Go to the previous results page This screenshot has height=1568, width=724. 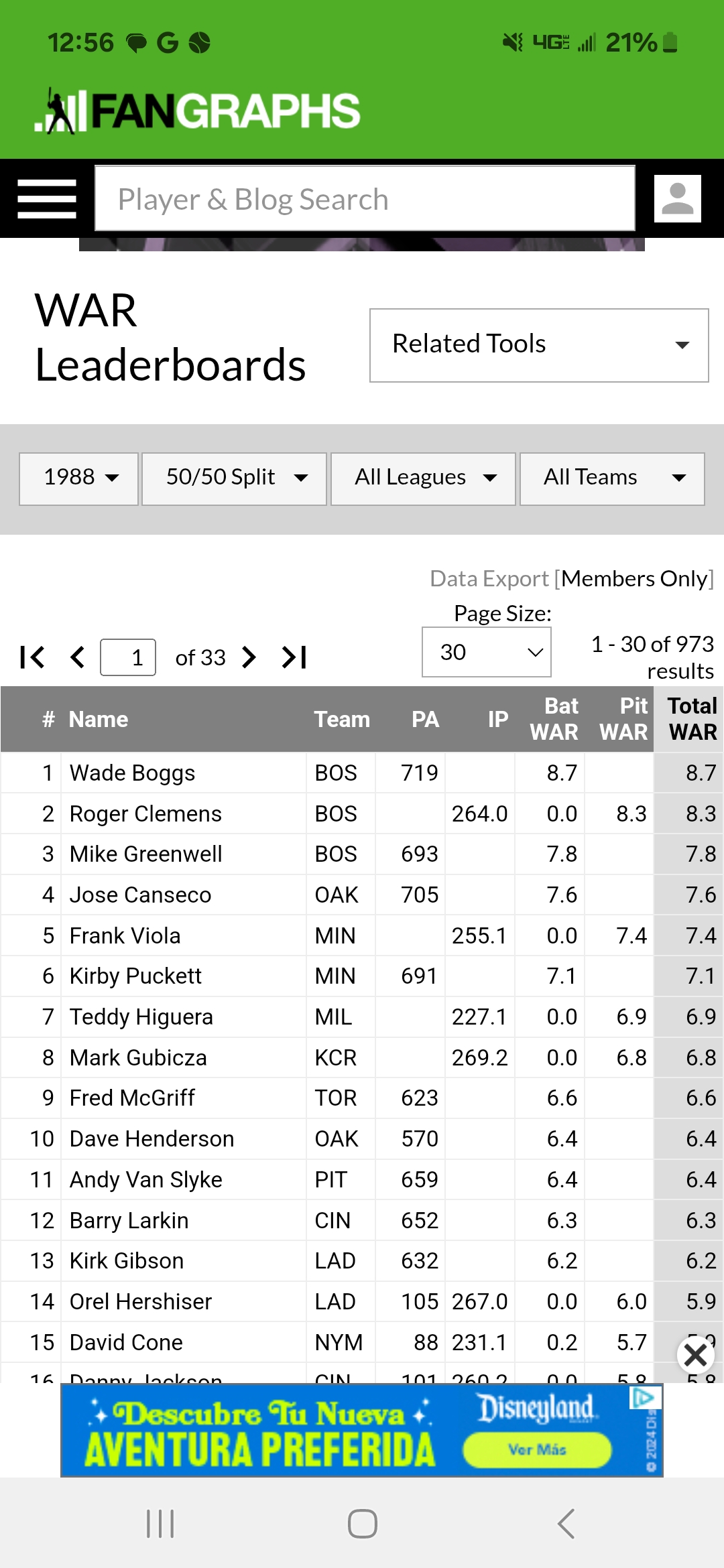point(78,657)
